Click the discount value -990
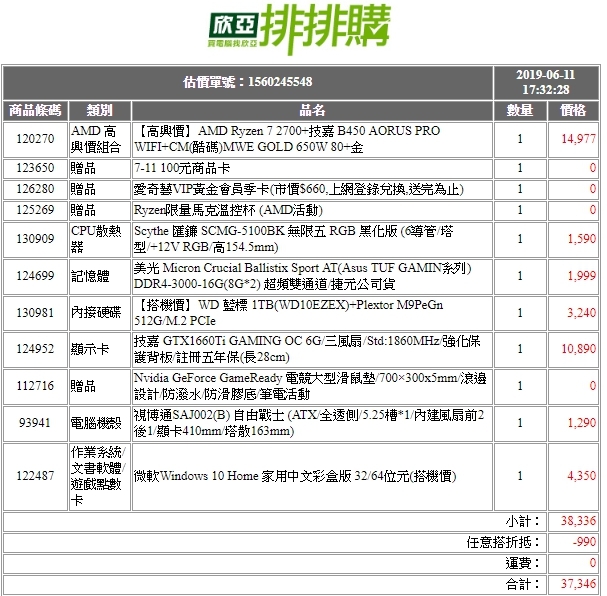607x596 pixels. (584, 542)
